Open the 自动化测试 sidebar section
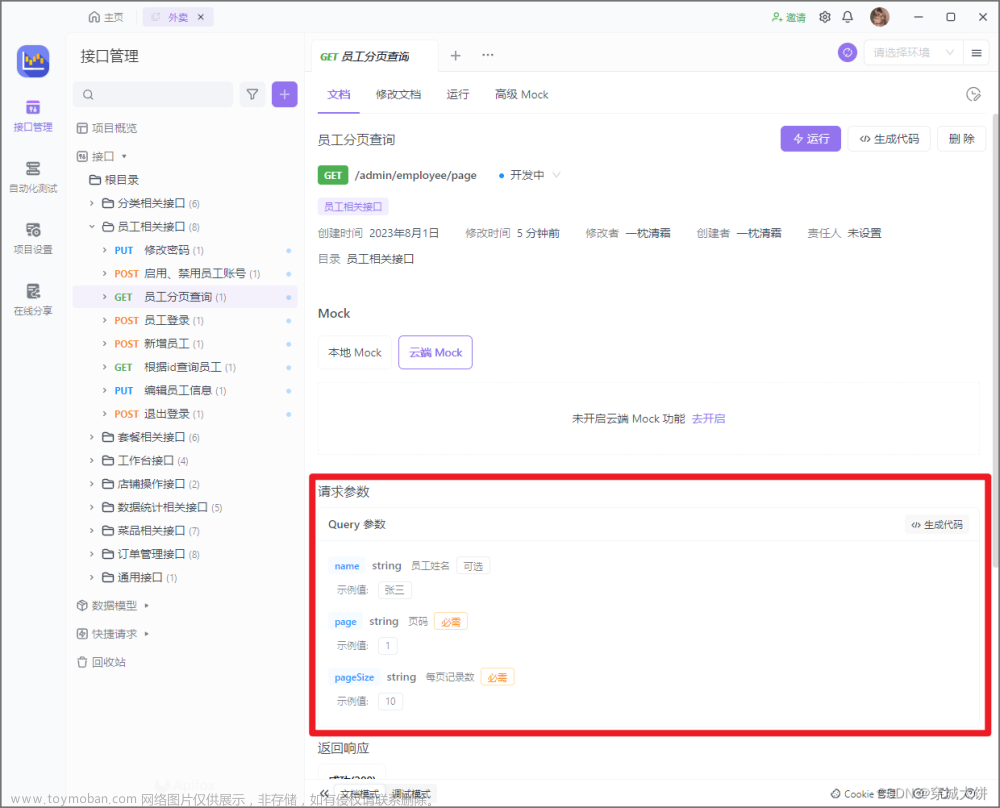Viewport: 1000px width, 808px height. pyautogui.click(x=33, y=177)
